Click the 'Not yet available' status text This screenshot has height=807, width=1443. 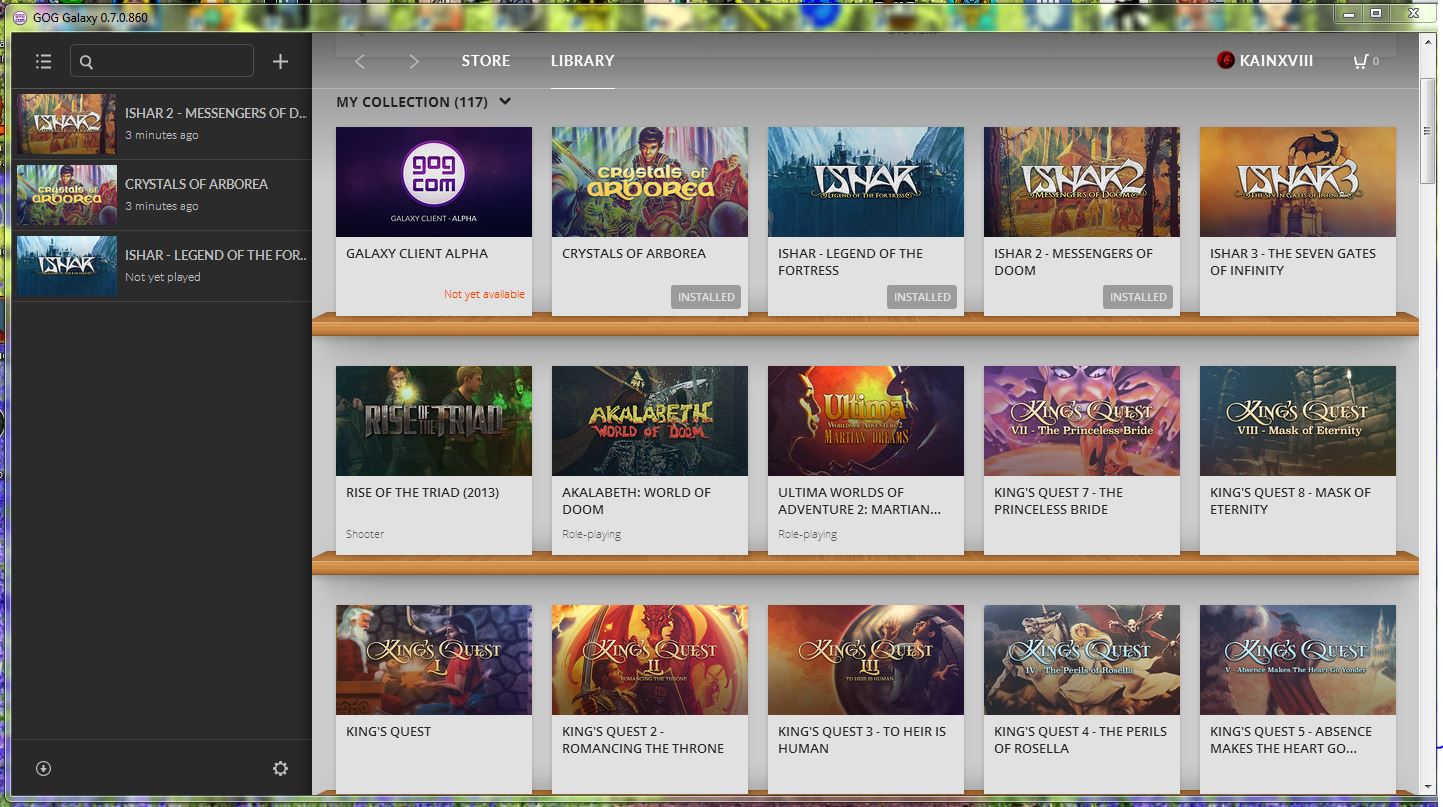point(484,295)
